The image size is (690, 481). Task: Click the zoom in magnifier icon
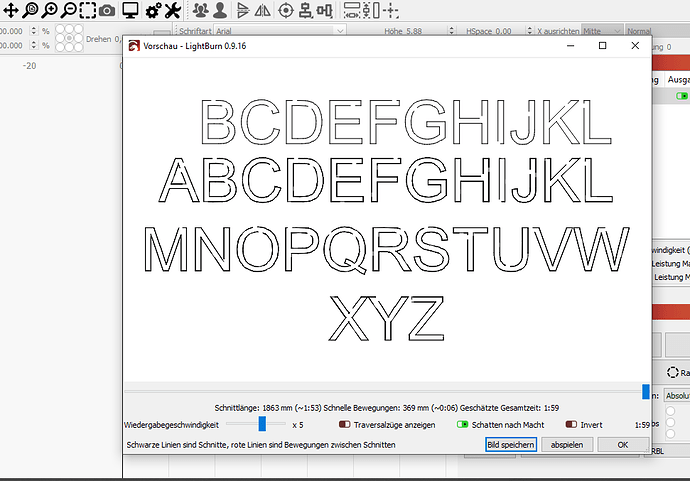click(x=49, y=10)
